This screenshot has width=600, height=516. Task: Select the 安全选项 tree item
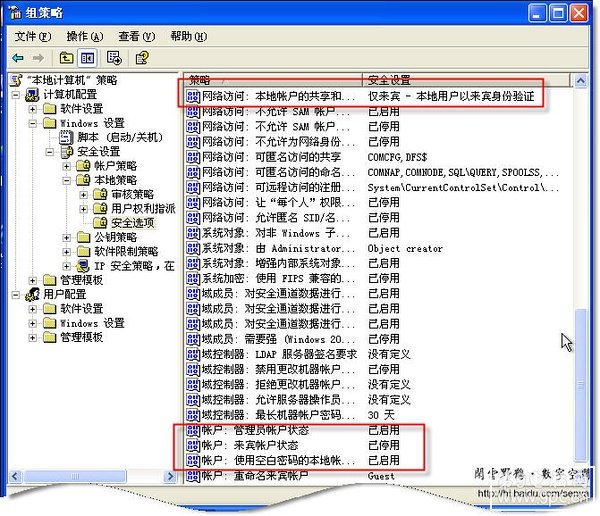132,223
